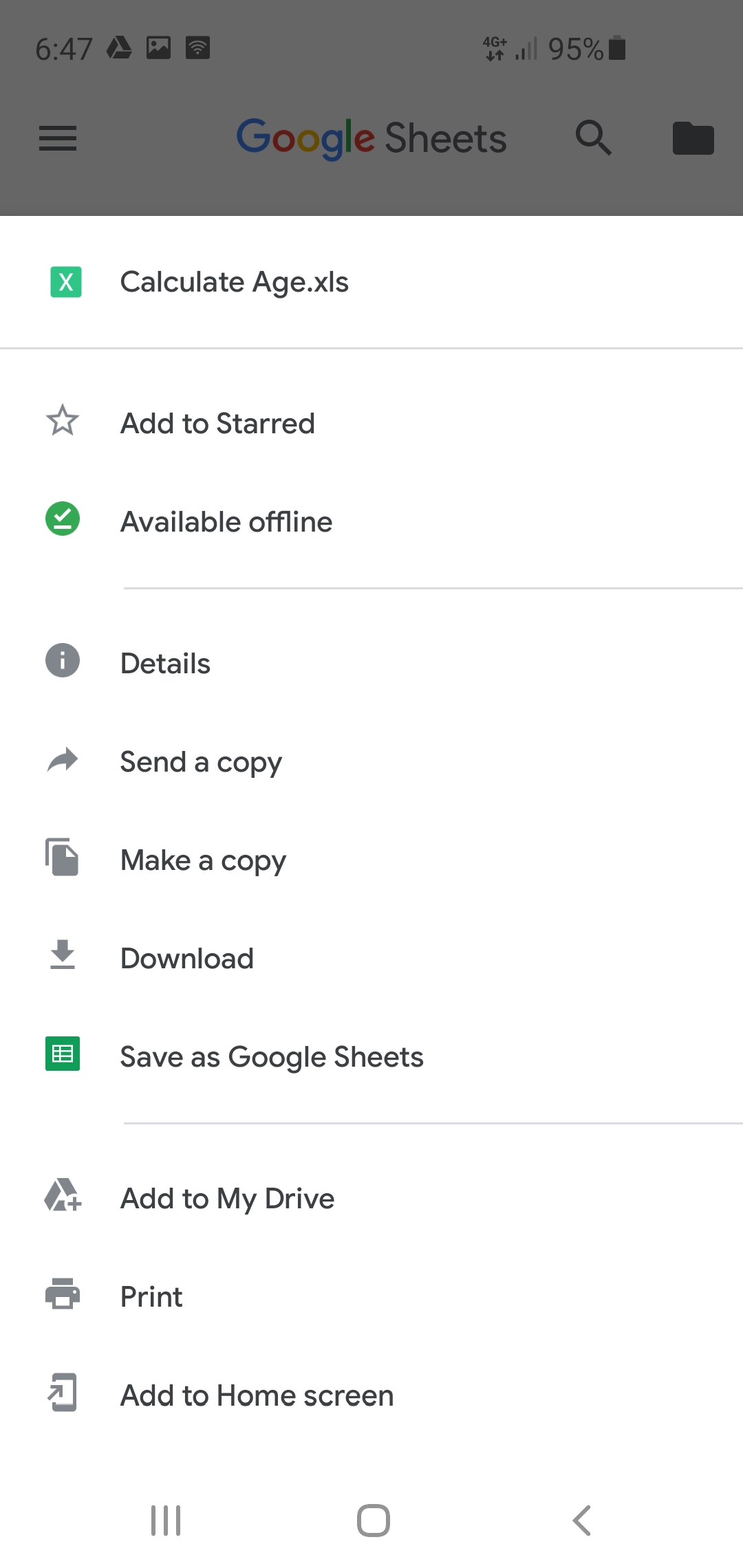Open the hamburger navigation menu

(x=58, y=138)
